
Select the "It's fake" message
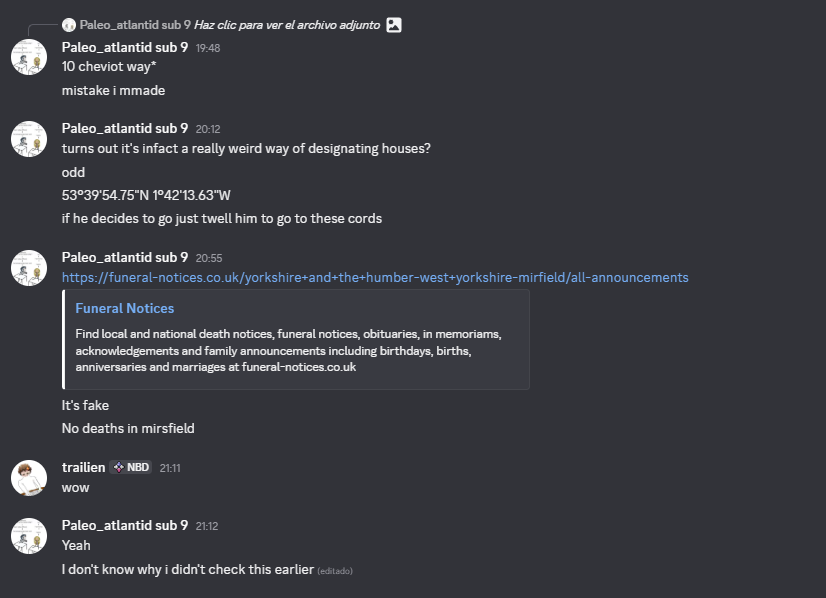85,405
